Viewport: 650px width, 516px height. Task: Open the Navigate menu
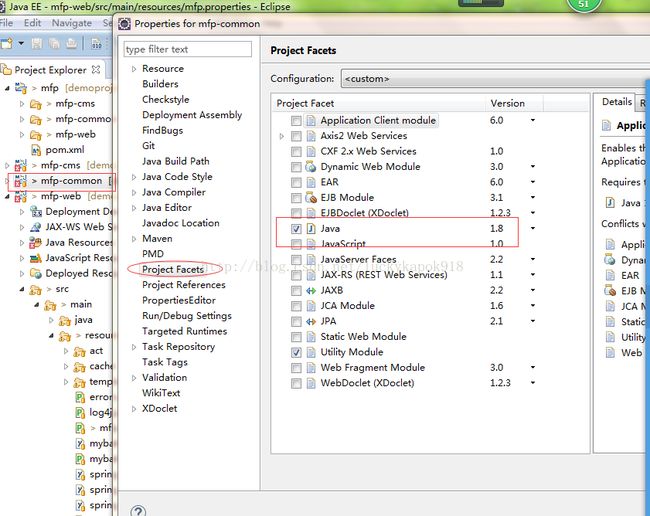72,23
